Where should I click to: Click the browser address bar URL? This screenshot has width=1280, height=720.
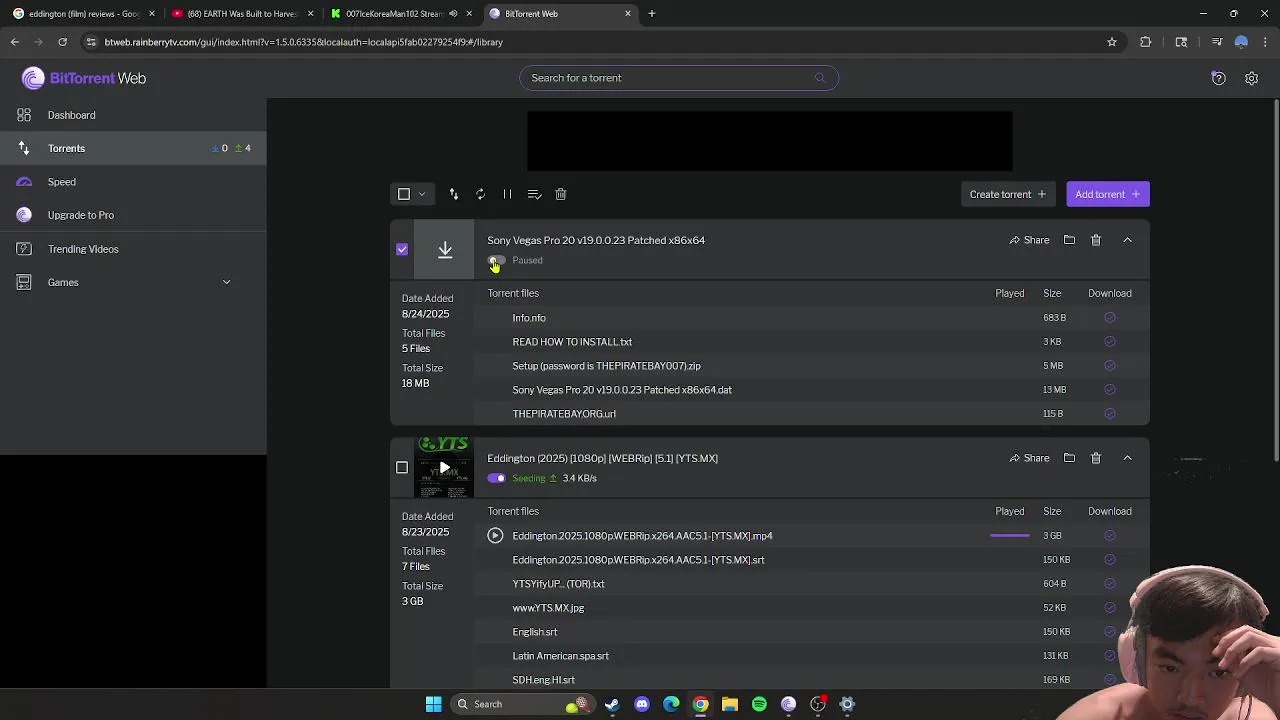[x=303, y=42]
